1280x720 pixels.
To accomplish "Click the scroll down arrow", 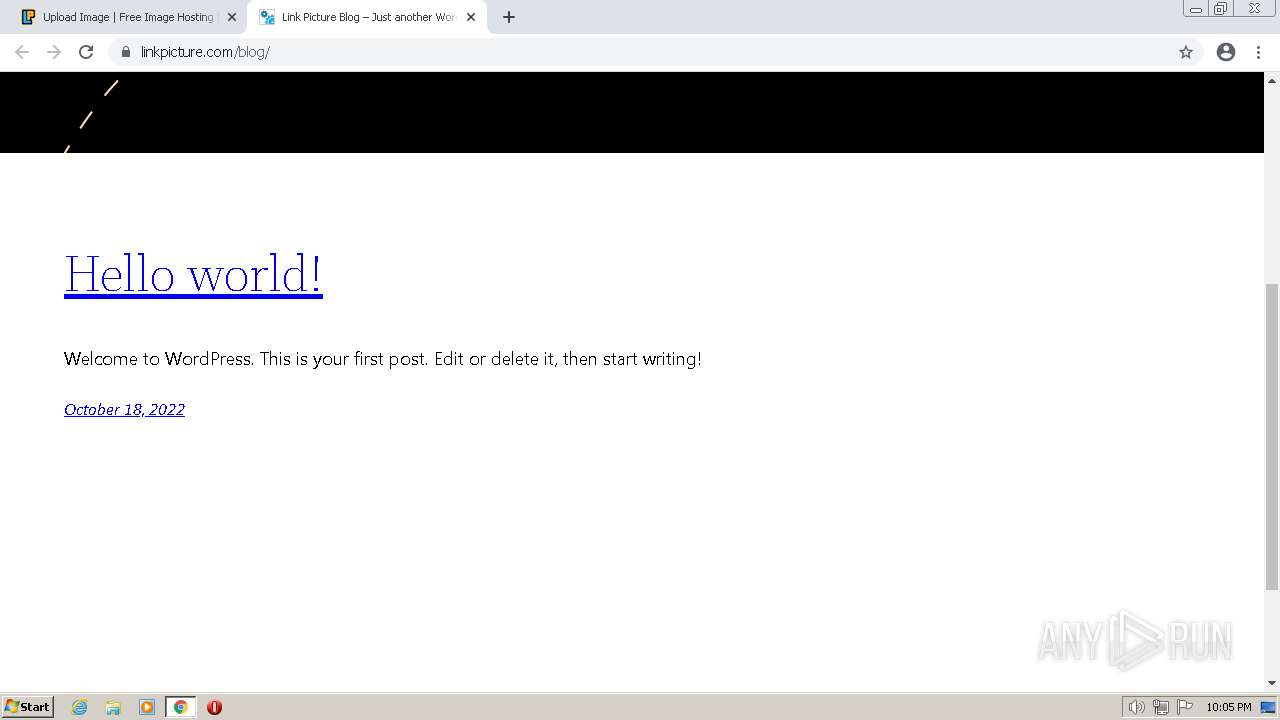I will [x=1272, y=683].
